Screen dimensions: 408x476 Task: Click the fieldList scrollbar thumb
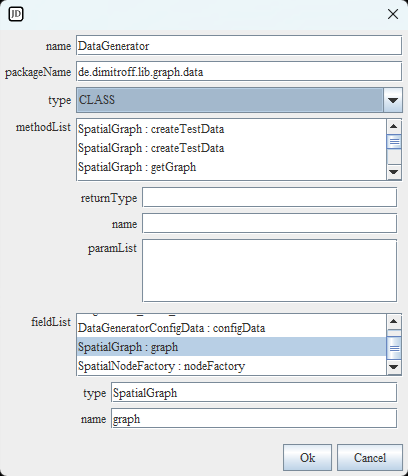click(x=394, y=348)
